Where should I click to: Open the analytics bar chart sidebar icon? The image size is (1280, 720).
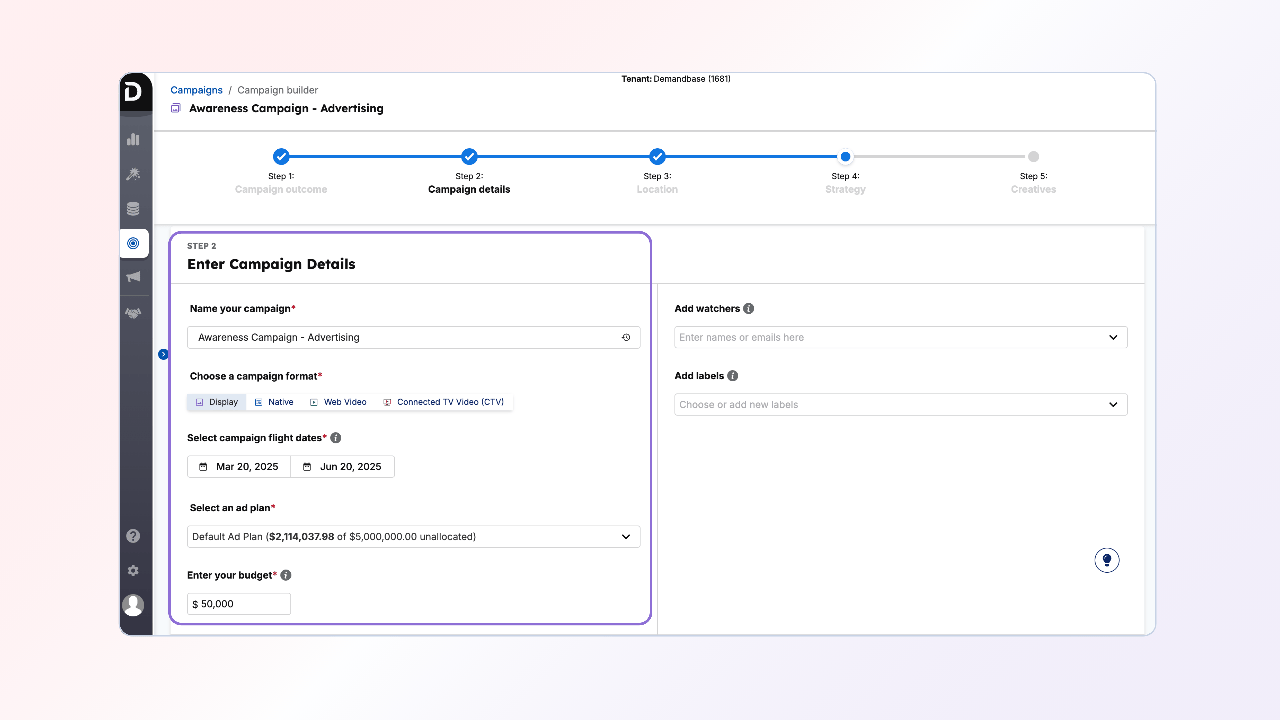click(133, 139)
